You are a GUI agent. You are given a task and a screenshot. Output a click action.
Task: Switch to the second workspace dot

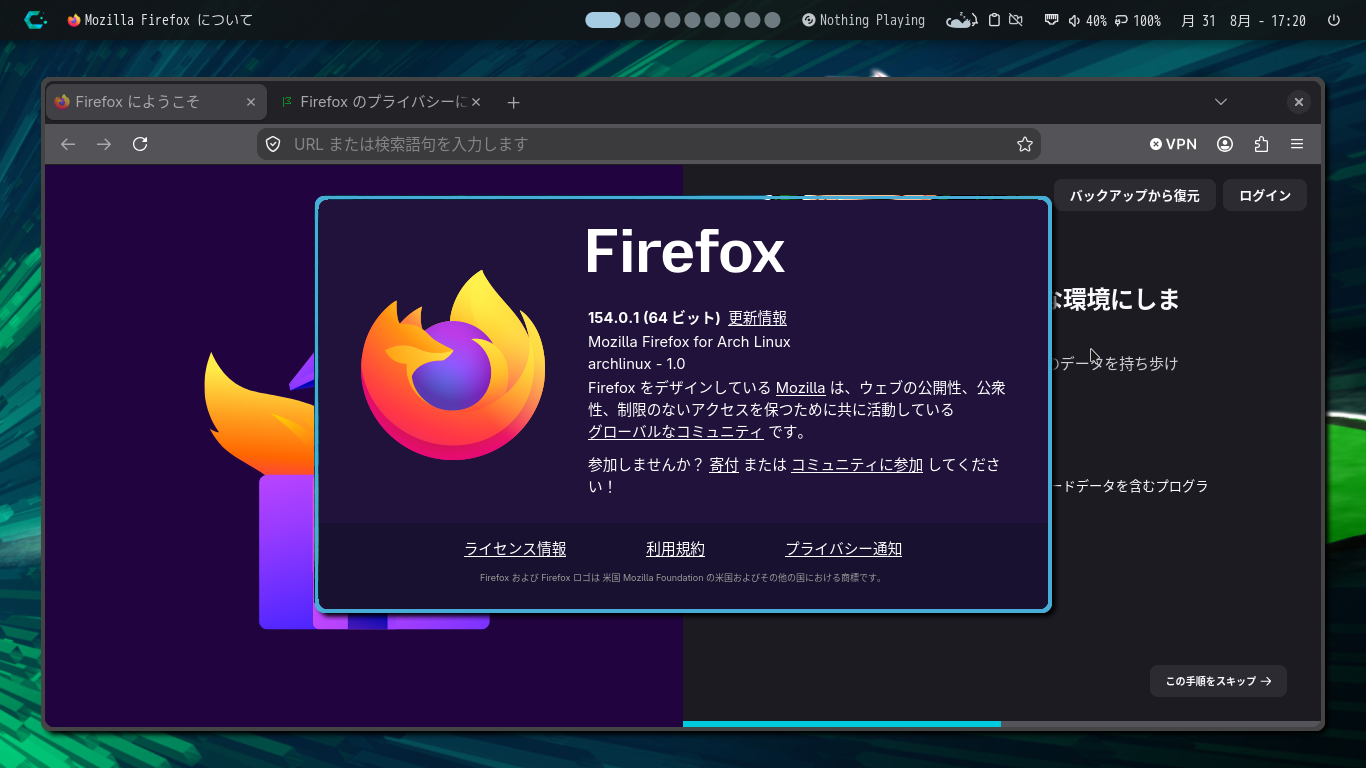632,20
